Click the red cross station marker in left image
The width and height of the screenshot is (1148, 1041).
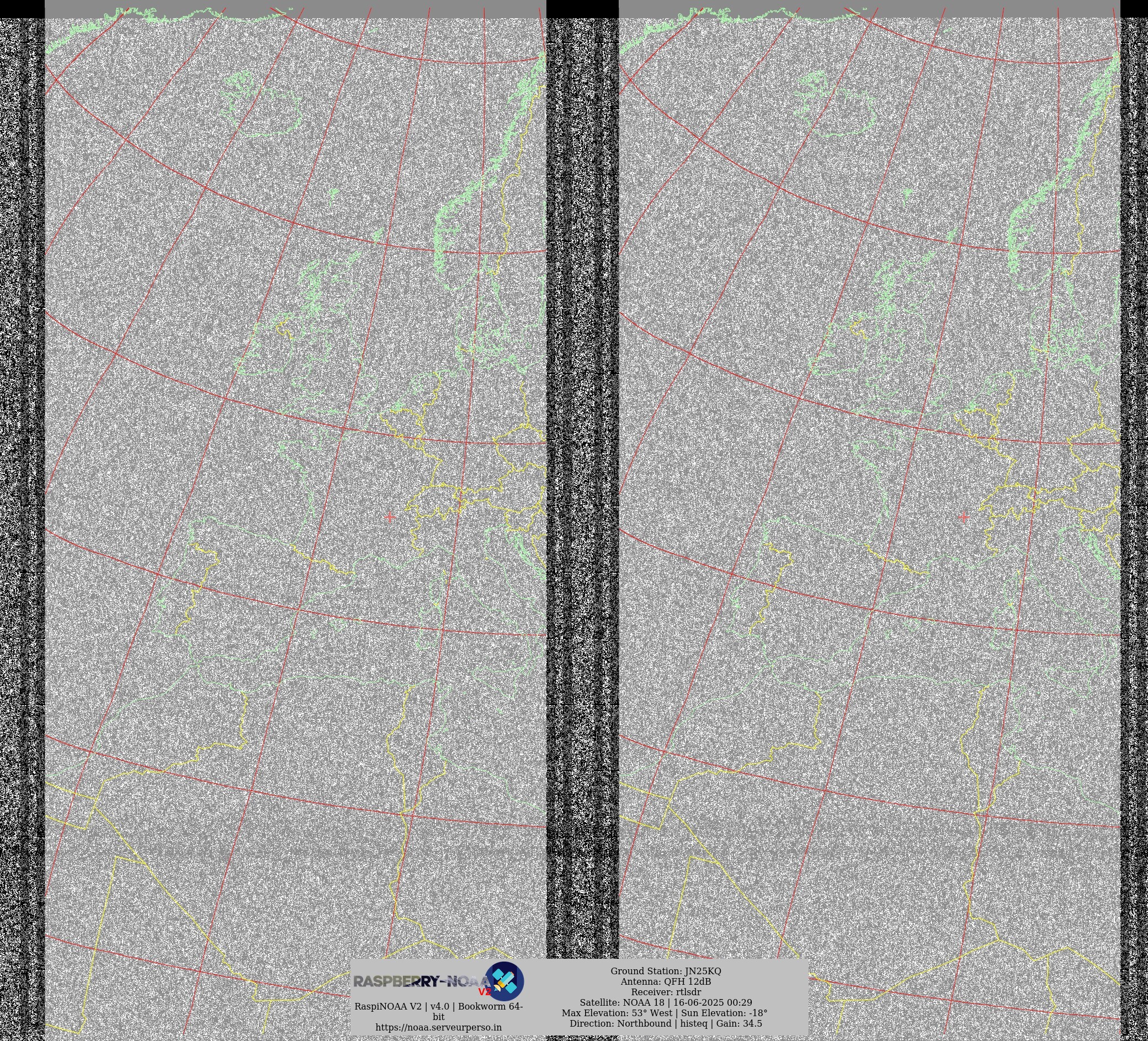tap(390, 517)
